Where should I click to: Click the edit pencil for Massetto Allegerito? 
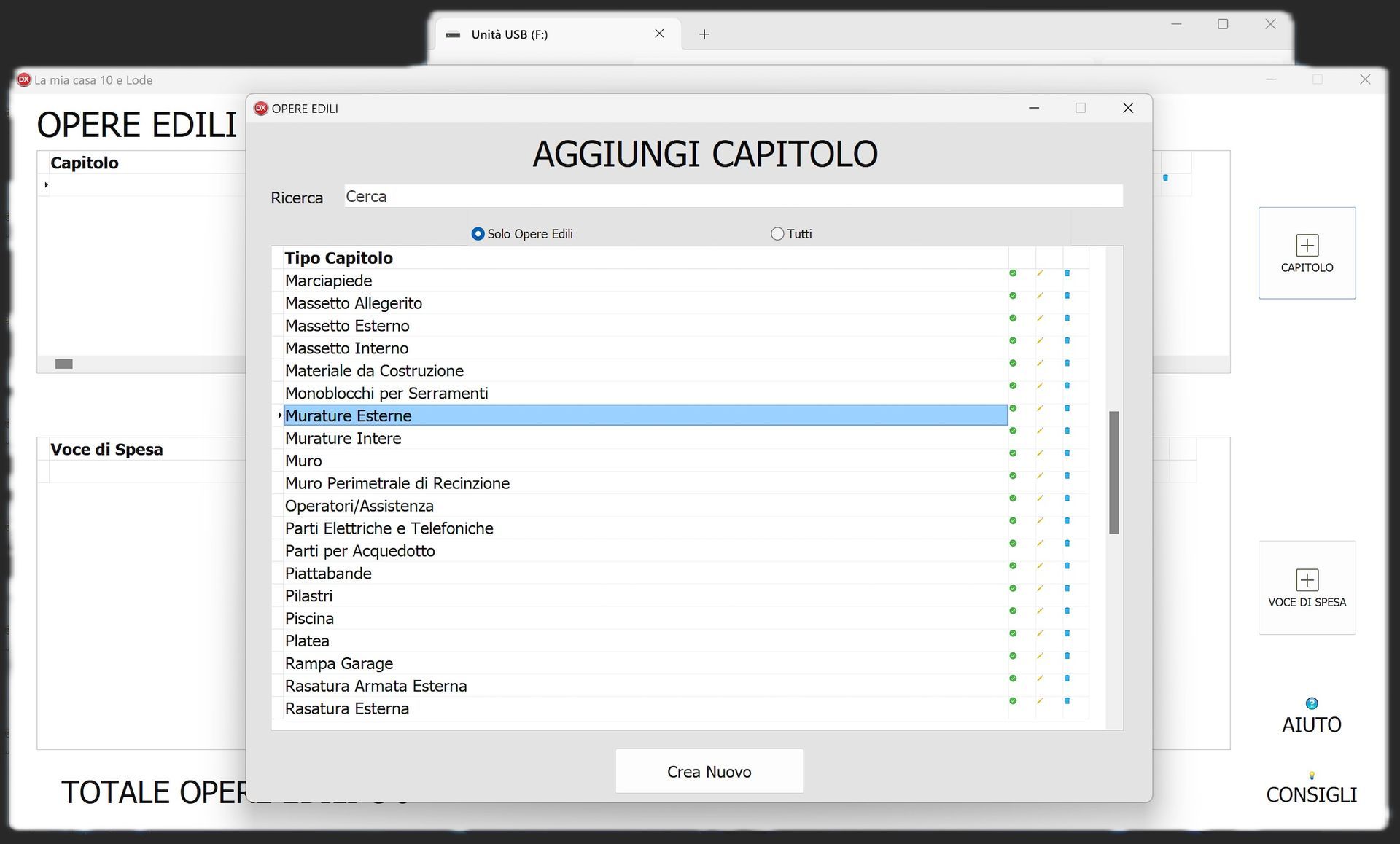(x=1041, y=296)
